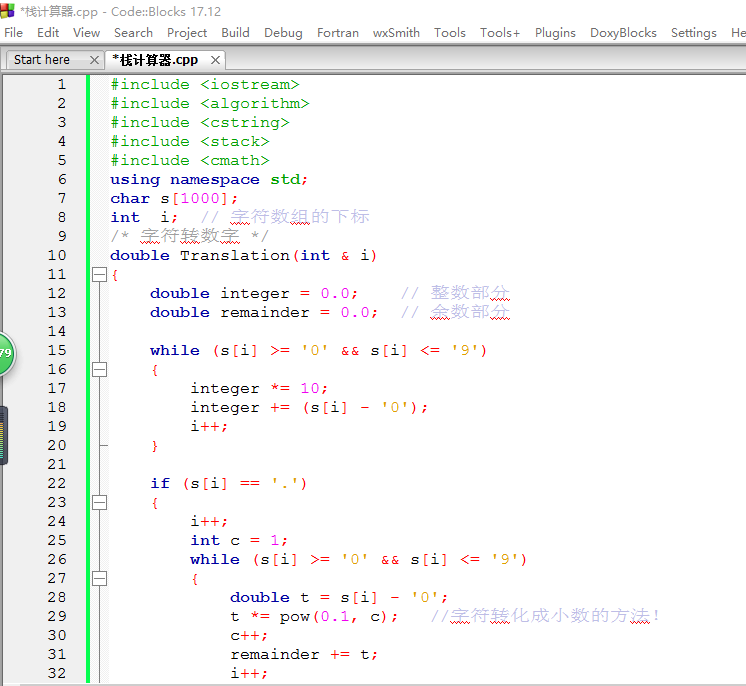The height and width of the screenshot is (686, 746).
Task: Click on "double t = s[i] - '0';" statement
Action: point(339,598)
